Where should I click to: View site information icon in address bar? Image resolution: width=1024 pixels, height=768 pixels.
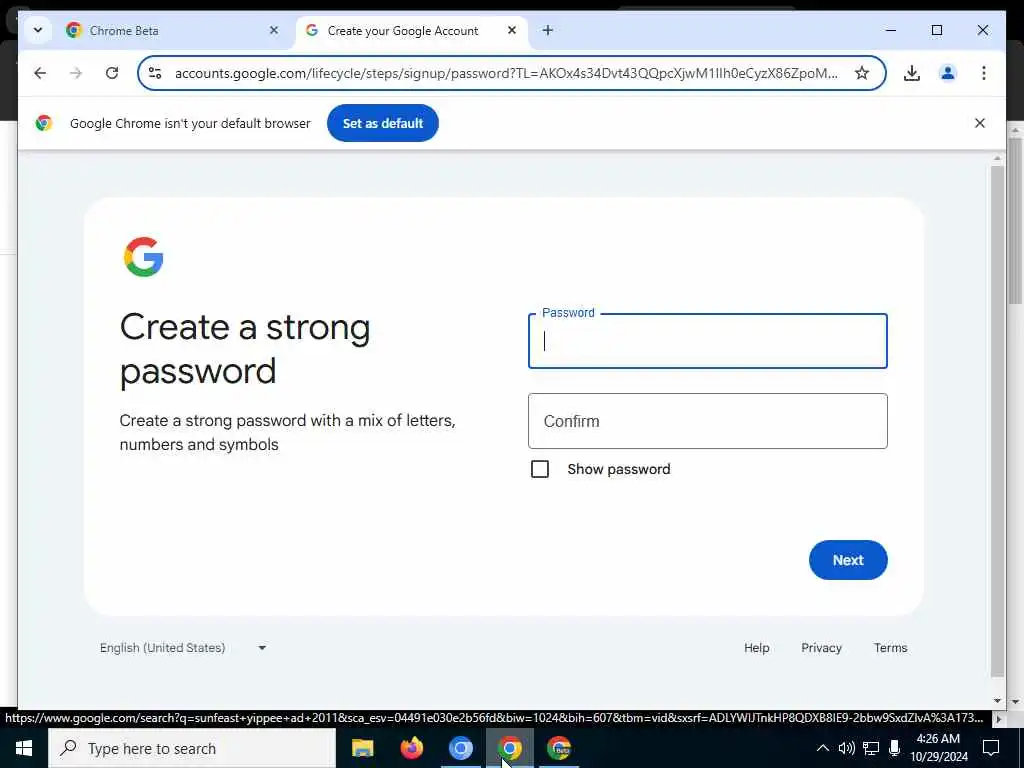click(155, 73)
